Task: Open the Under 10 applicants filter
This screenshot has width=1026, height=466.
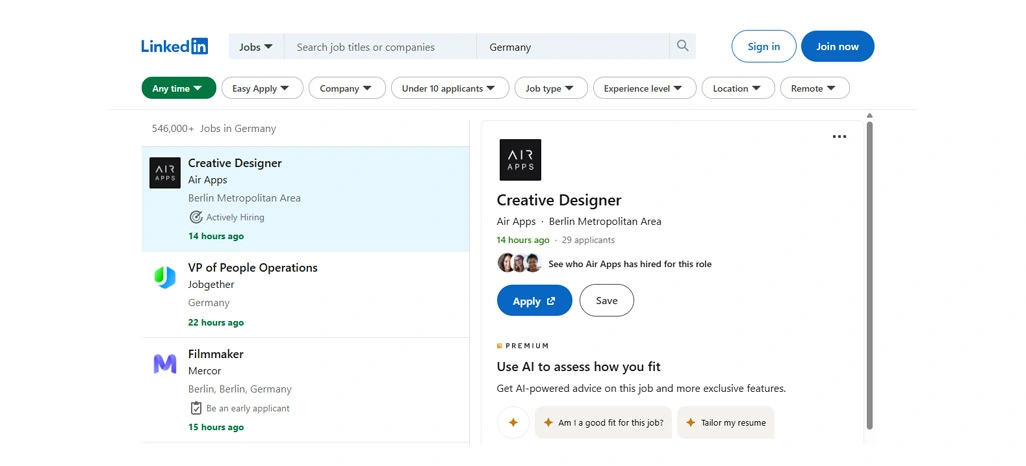Action: [x=450, y=88]
